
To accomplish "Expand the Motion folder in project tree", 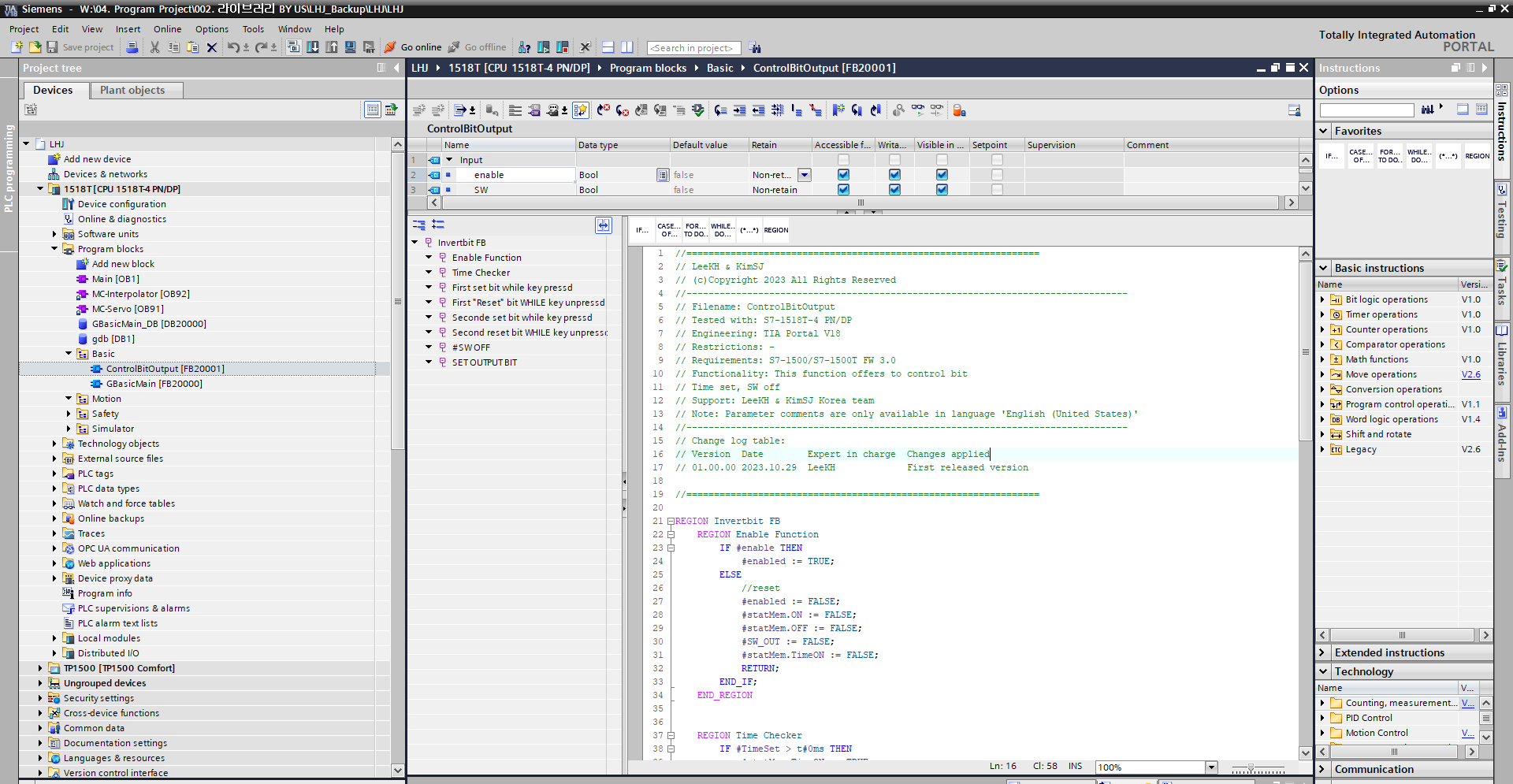I will pyautogui.click(x=69, y=399).
